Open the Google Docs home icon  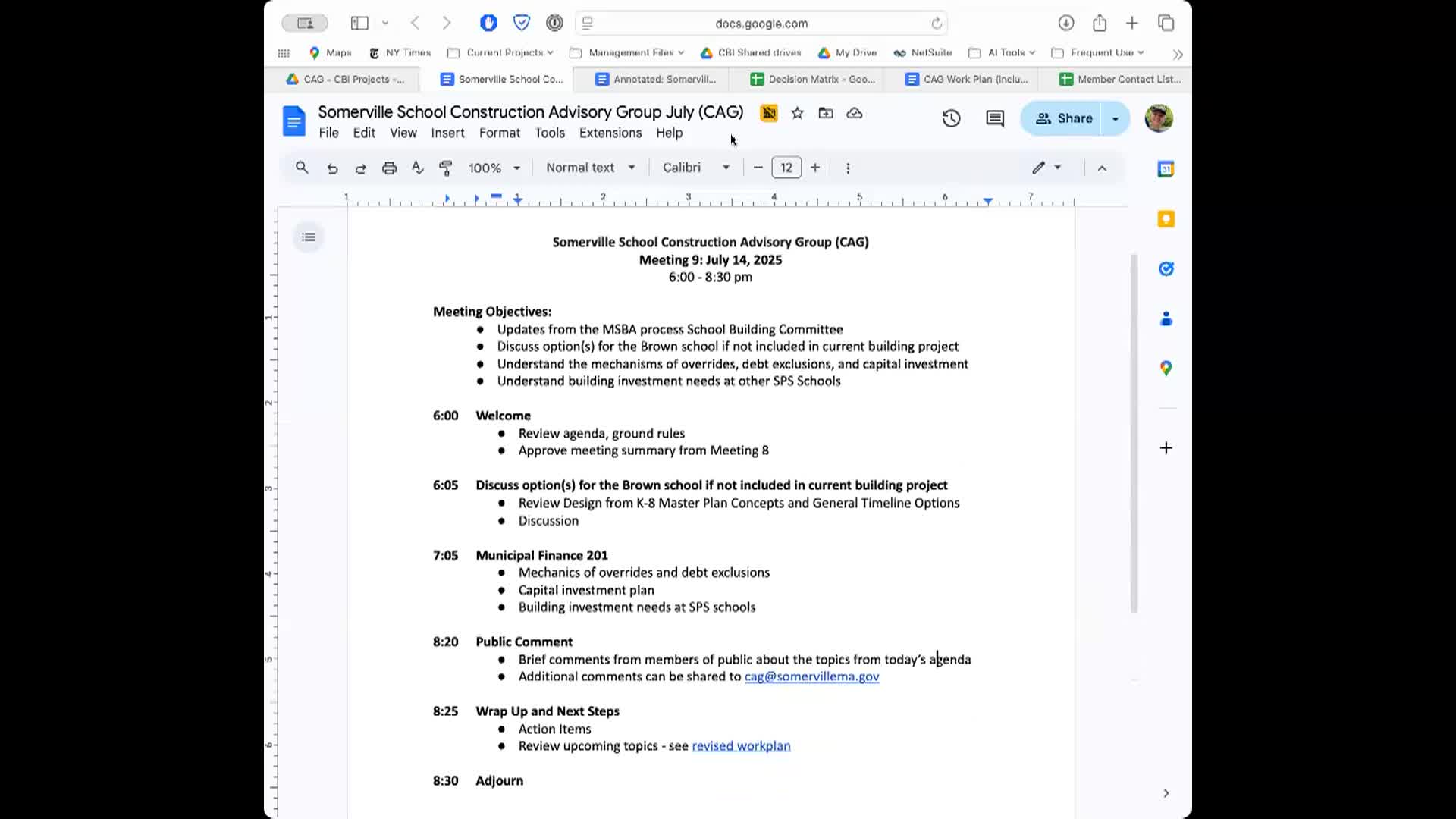click(293, 121)
